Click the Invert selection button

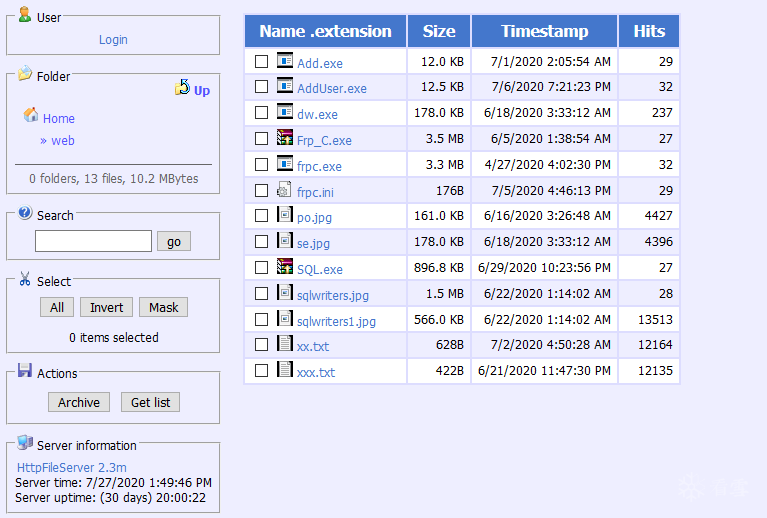[107, 307]
